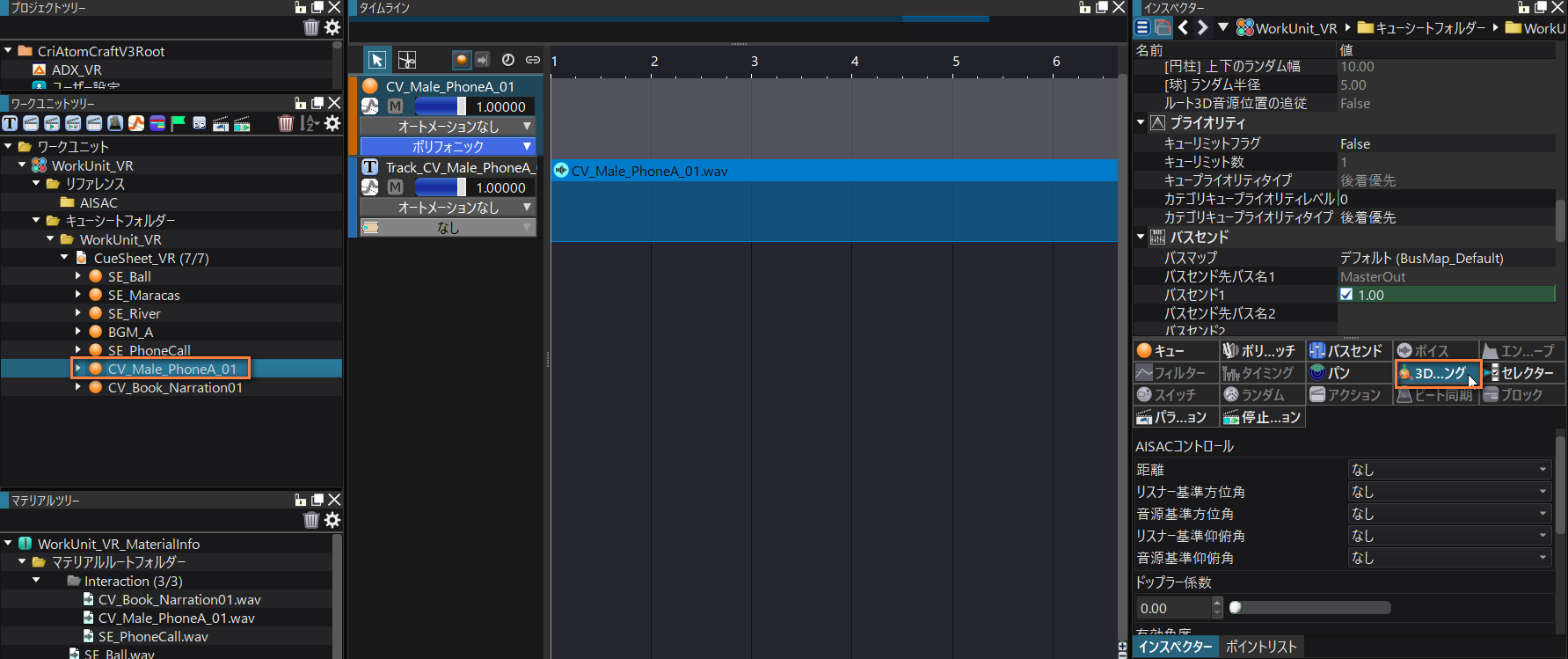Image resolution: width=1568 pixels, height=659 pixels.
Task: Open the パン inspector tab
Action: click(x=1348, y=372)
